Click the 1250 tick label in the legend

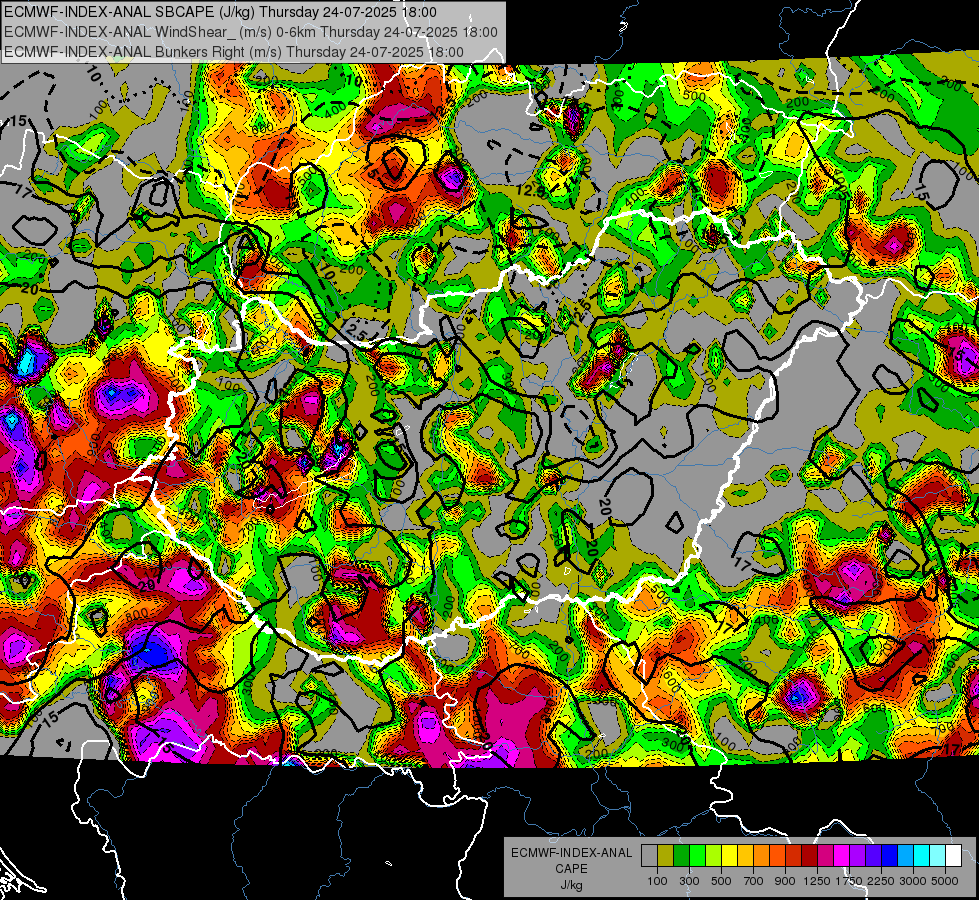[x=817, y=881]
